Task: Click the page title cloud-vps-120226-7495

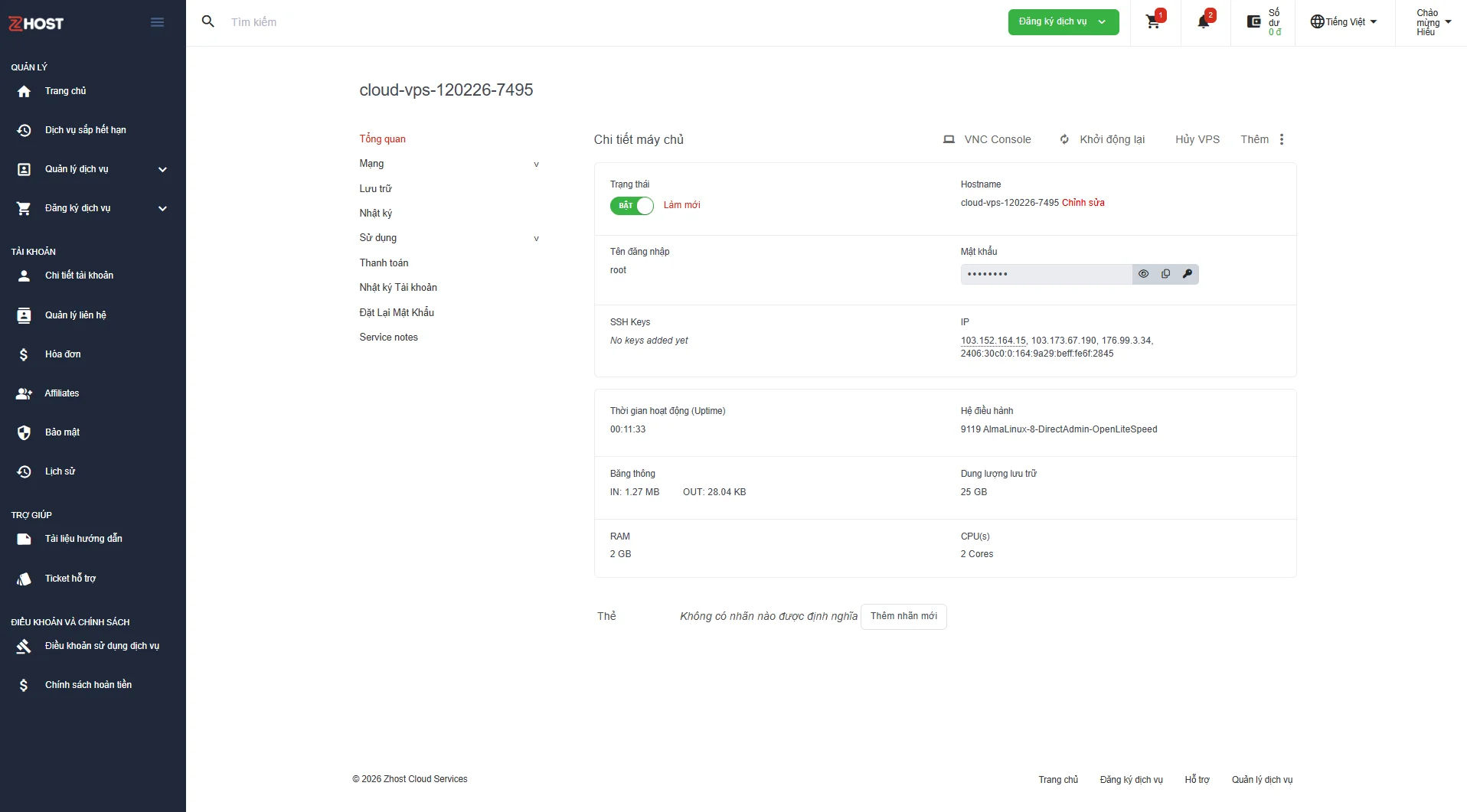Action: click(446, 90)
